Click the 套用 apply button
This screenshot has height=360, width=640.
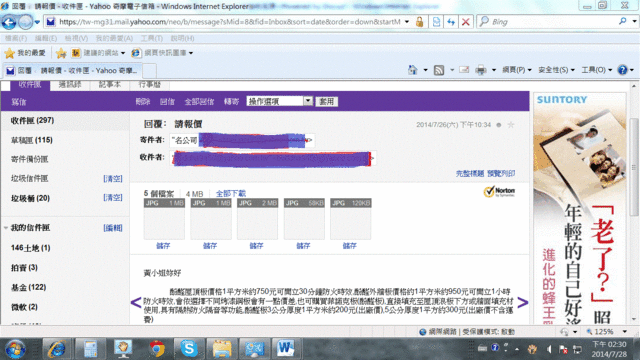(x=327, y=101)
